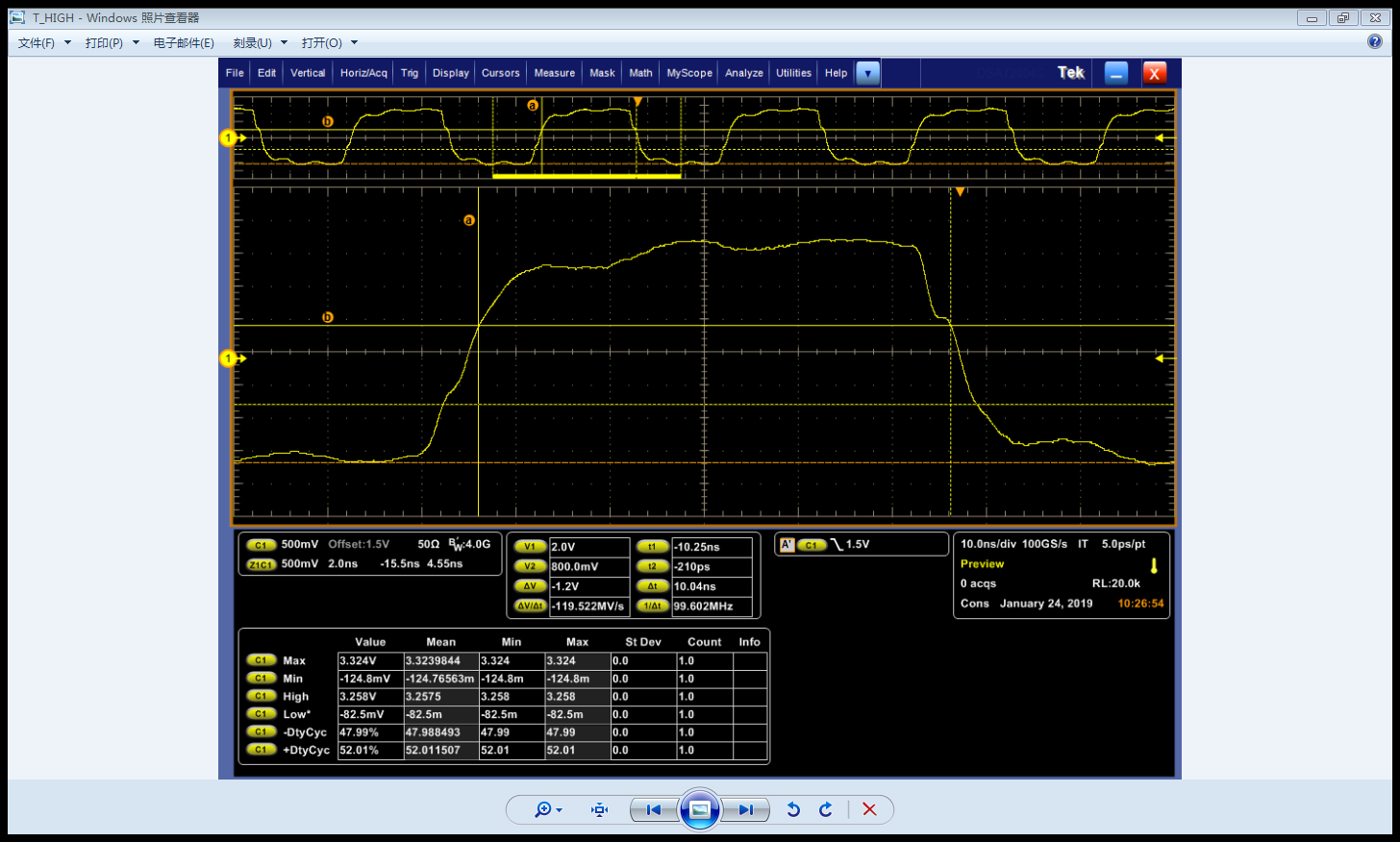The width and height of the screenshot is (1400, 842).
Task: Open the Analyze menu
Action: tap(744, 73)
